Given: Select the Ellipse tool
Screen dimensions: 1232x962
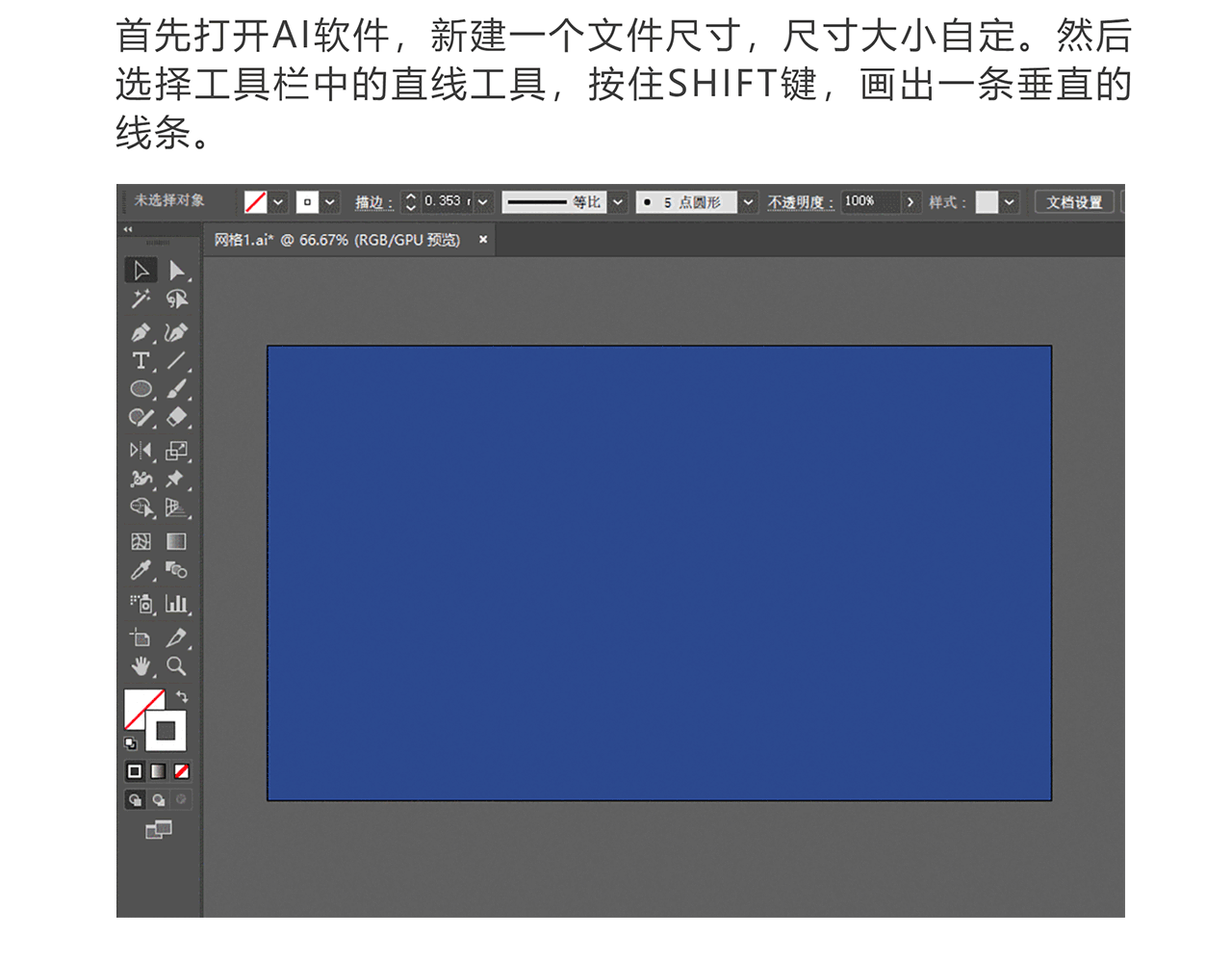Looking at the screenshot, I should click(141, 389).
